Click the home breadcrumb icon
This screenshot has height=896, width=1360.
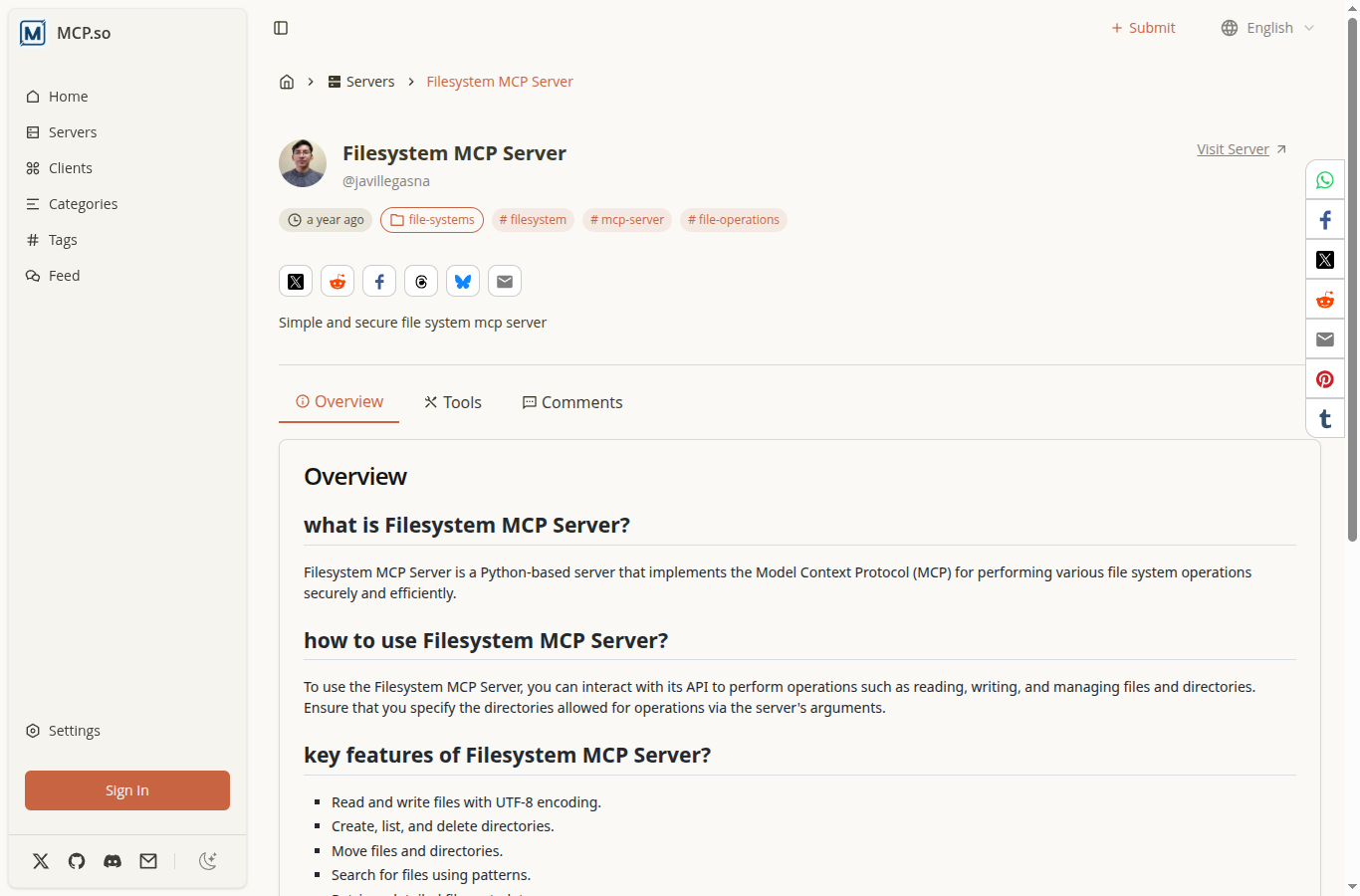[x=287, y=82]
